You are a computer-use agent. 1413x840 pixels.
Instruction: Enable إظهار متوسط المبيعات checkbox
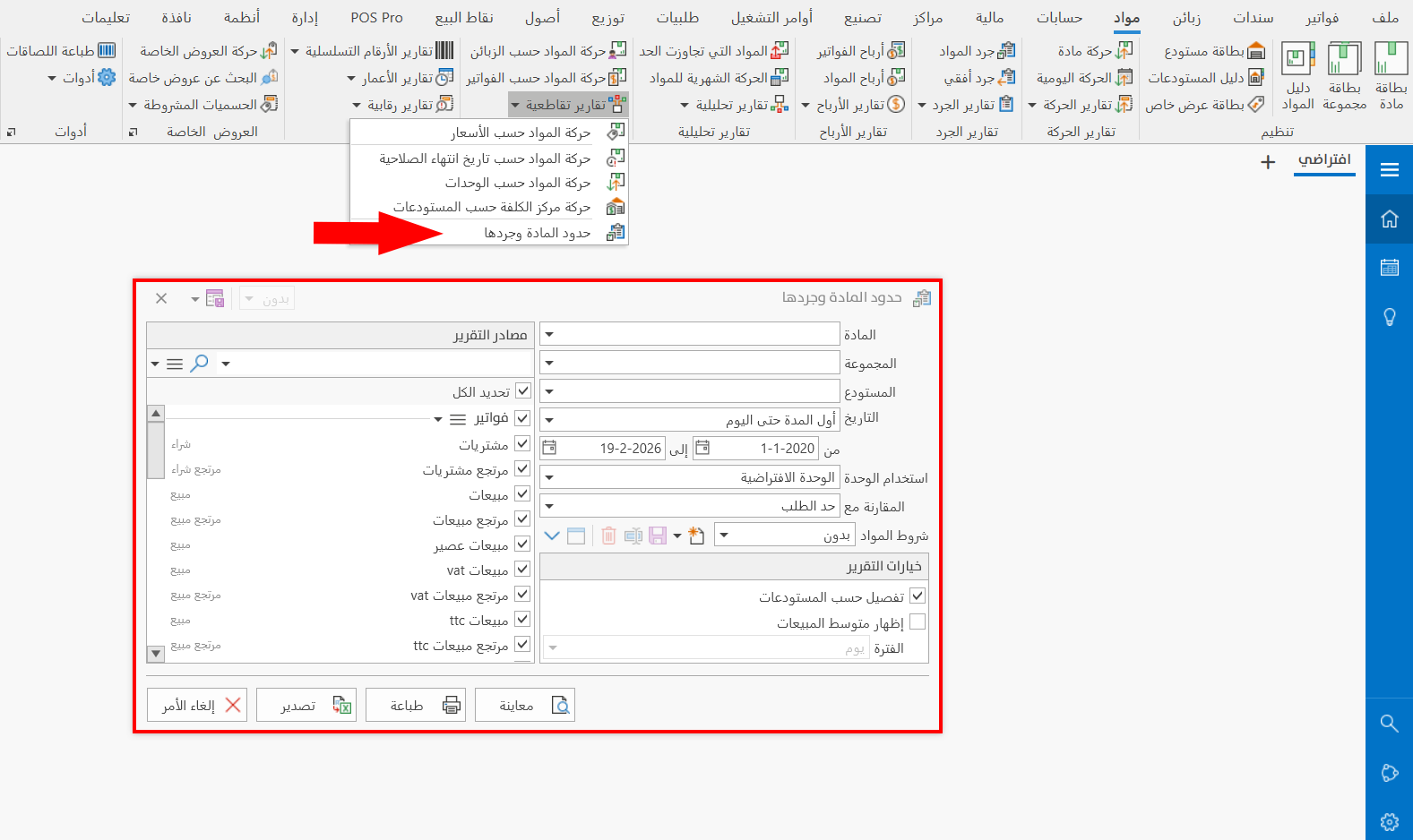[918, 621]
